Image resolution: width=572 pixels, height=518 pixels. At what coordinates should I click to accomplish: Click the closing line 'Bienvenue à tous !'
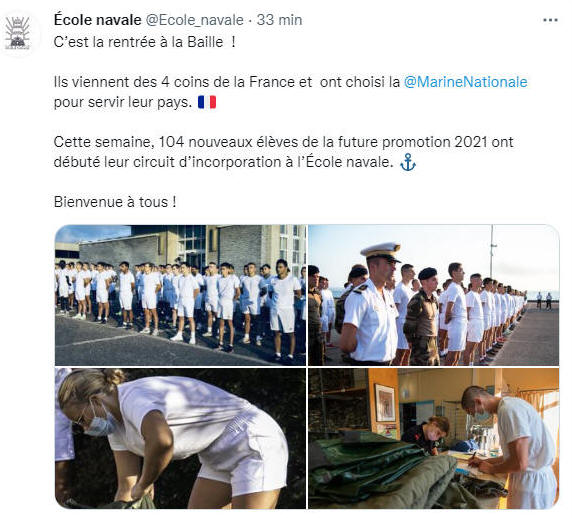[115, 202]
